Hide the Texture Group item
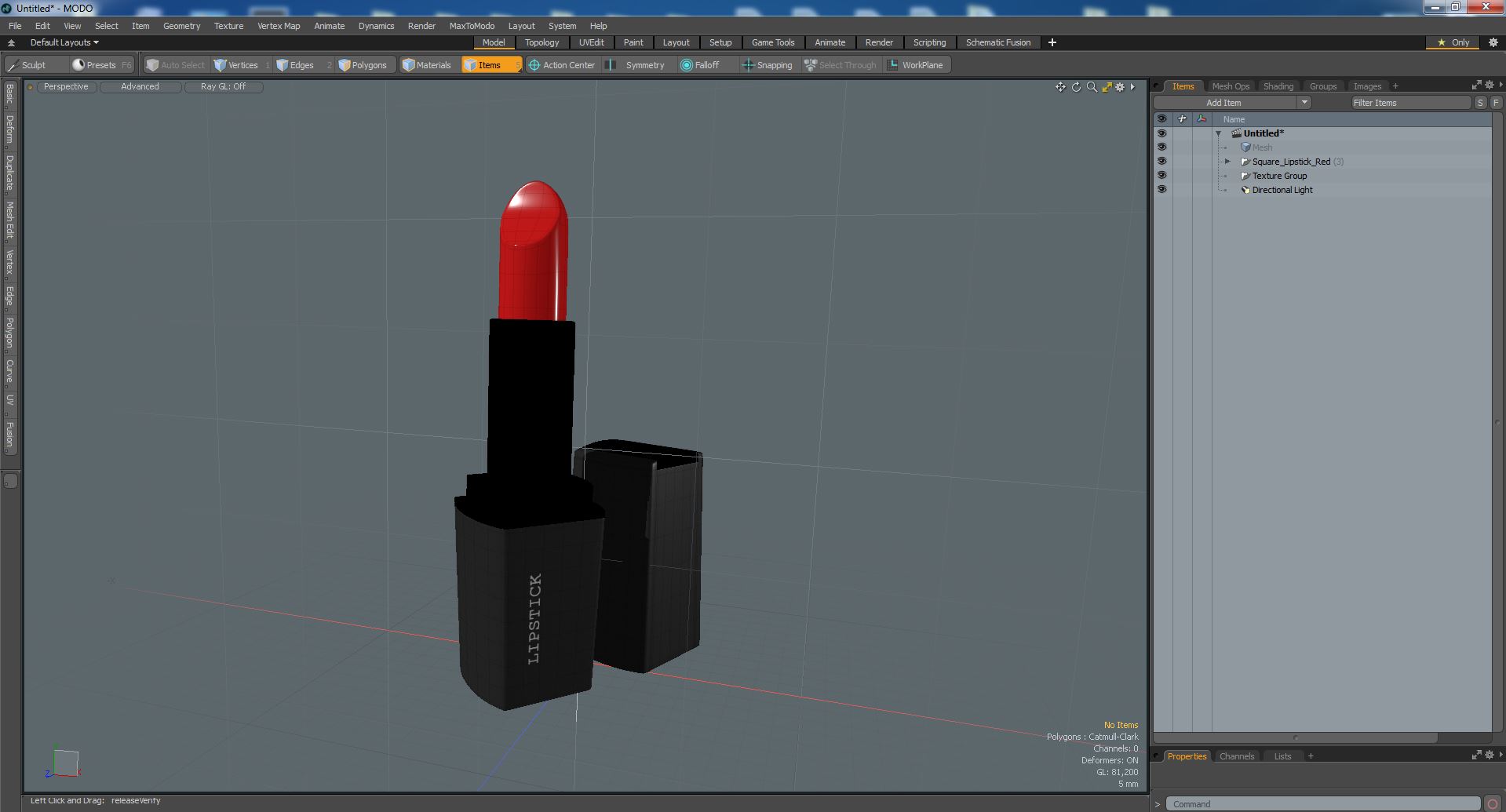The image size is (1506, 812). coord(1161,176)
